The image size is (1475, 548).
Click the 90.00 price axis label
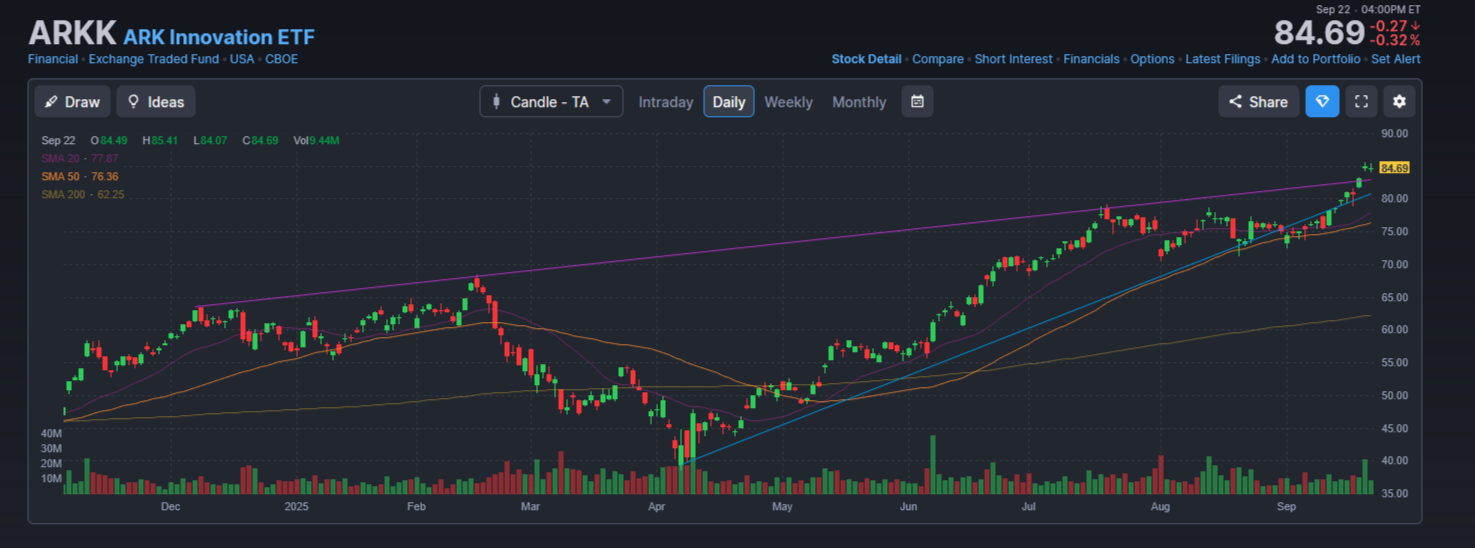[x=1395, y=133]
